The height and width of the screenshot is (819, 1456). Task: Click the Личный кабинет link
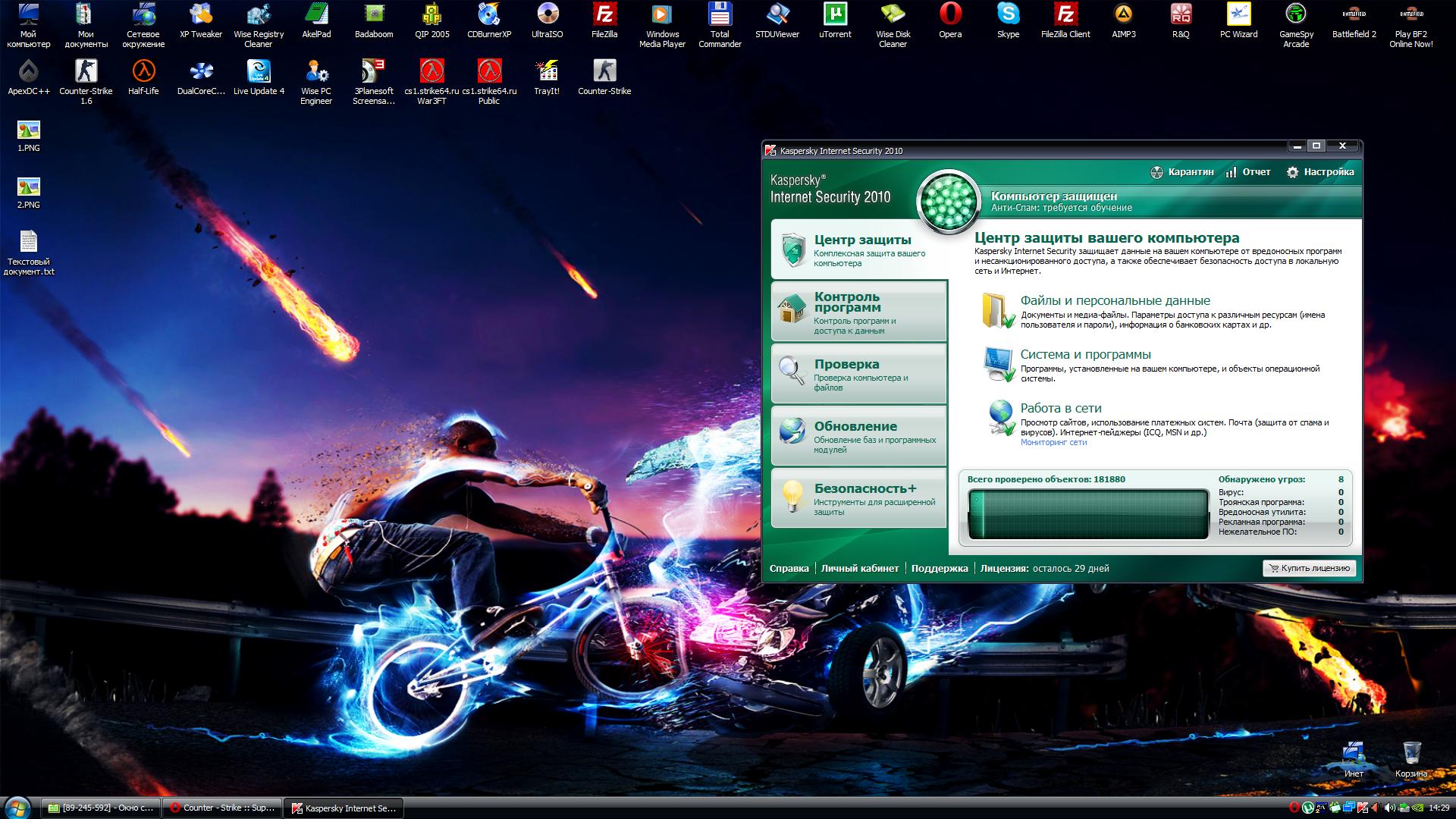pos(860,568)
